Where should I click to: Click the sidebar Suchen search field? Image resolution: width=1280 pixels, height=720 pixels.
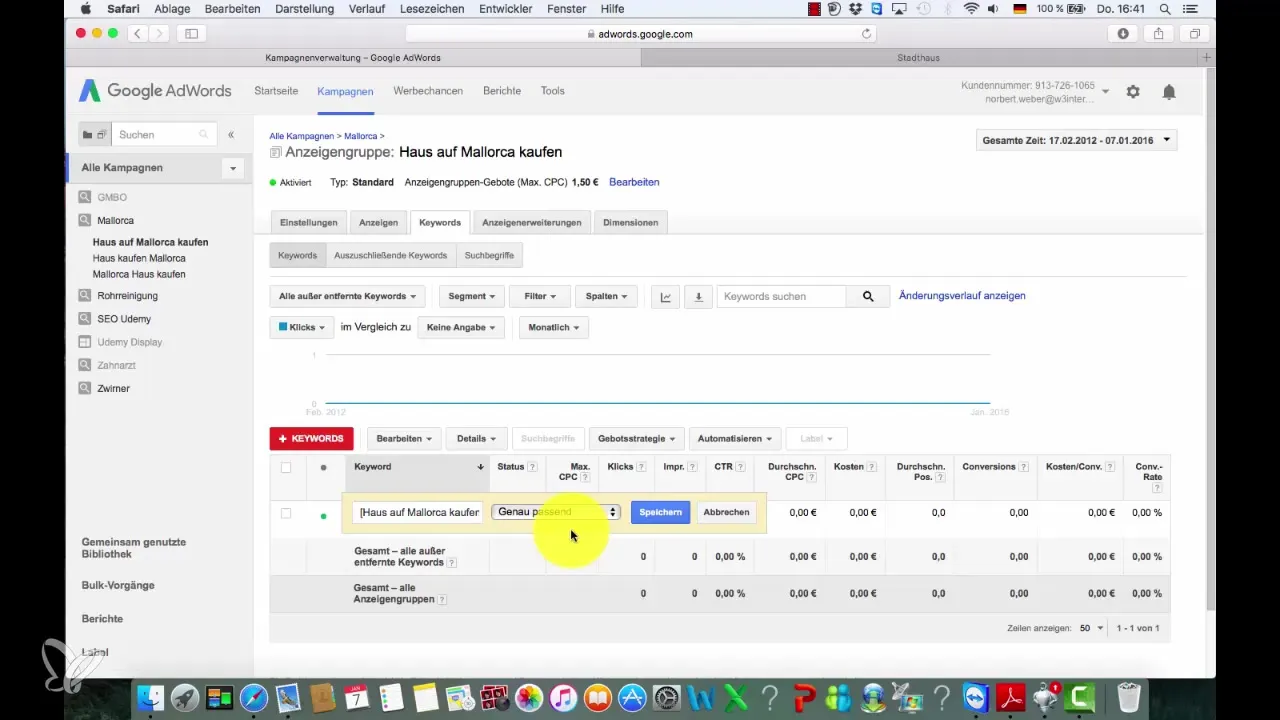pyautogui.click(x=163, y=134)
